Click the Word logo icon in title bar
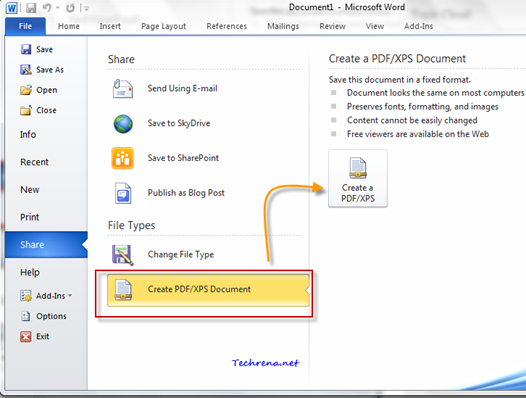Viewport: 526px width, 398px height. point(11,7)
